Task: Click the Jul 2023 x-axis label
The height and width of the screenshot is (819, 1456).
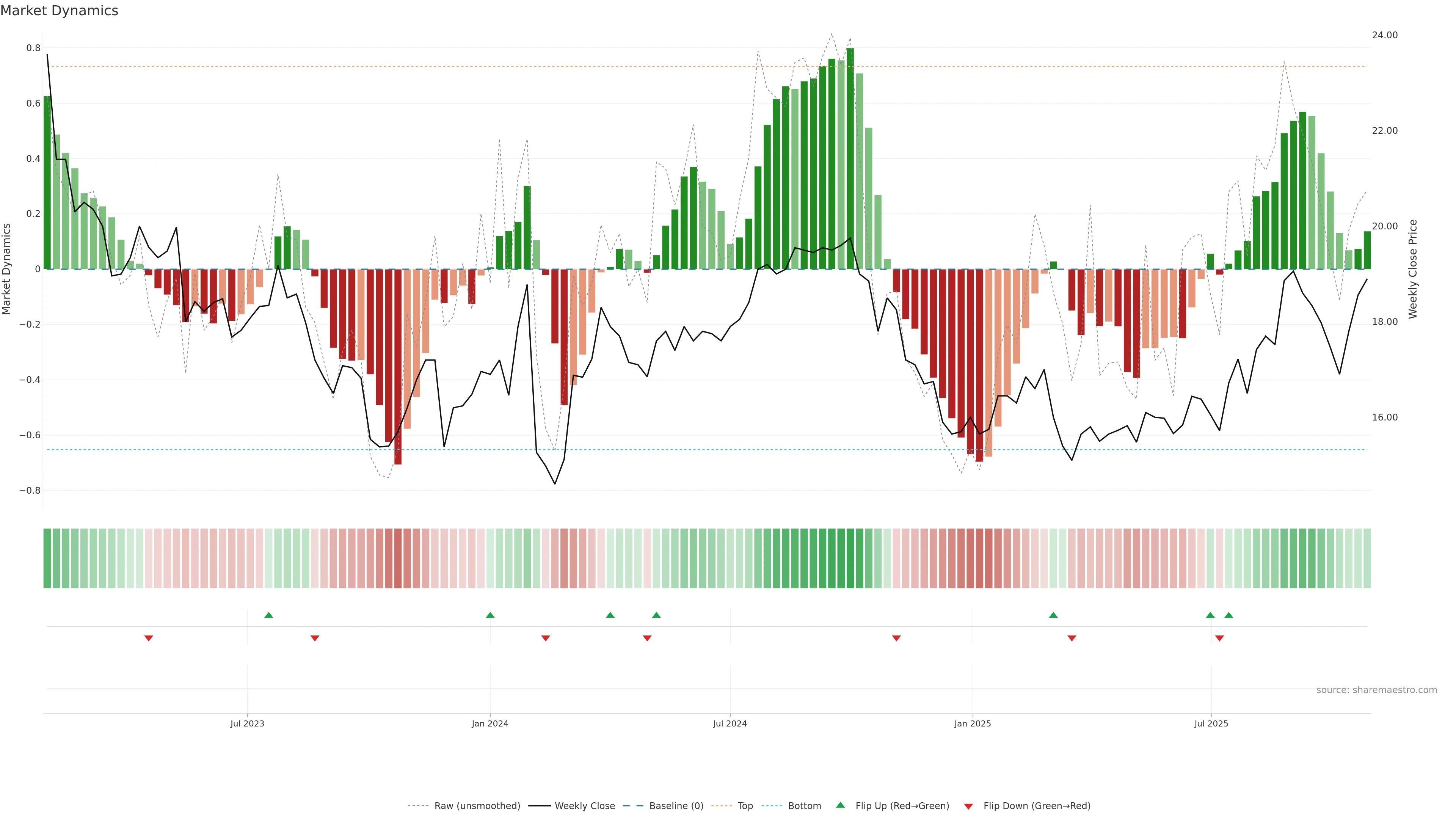Action: (x=247, y=723)
